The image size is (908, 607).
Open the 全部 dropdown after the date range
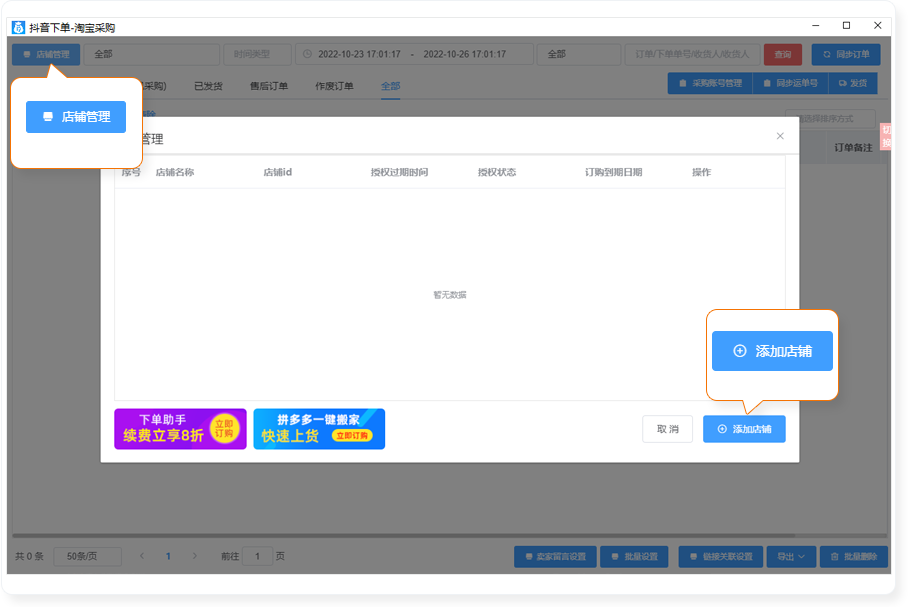click(579, 54)
